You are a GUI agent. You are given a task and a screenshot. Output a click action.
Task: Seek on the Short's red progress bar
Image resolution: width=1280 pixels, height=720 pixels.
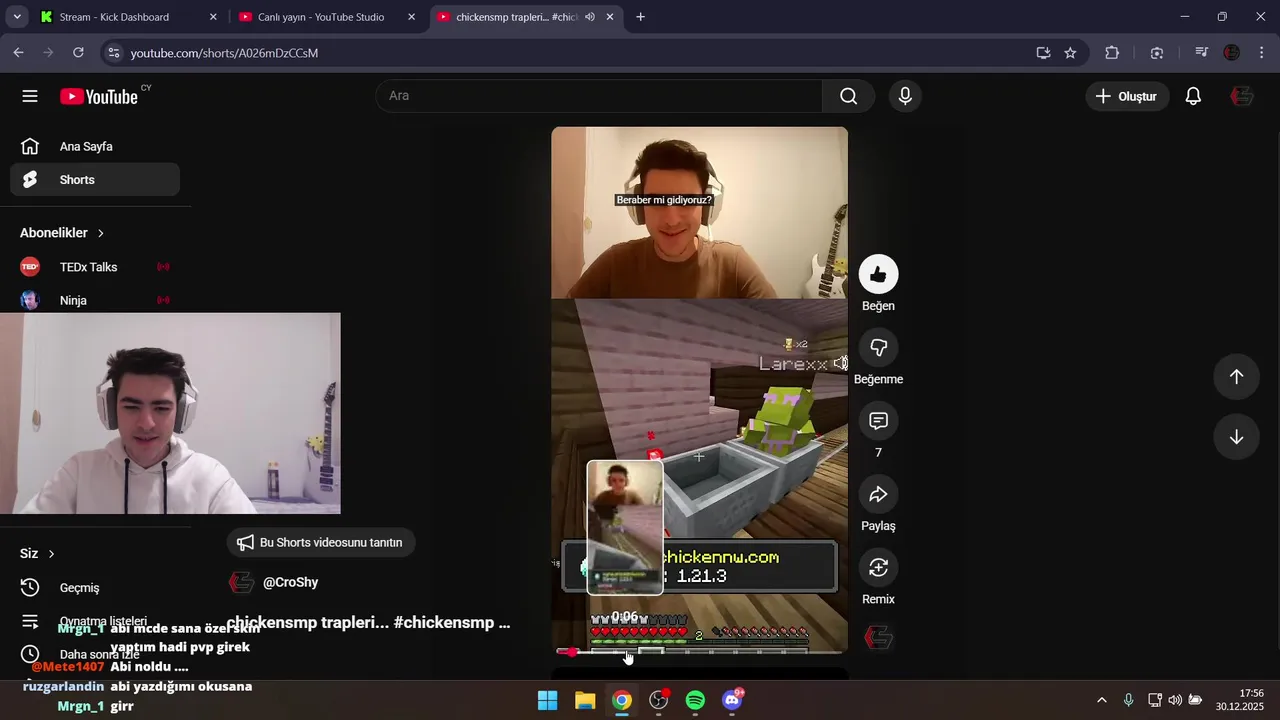click(x=700, y=652)
